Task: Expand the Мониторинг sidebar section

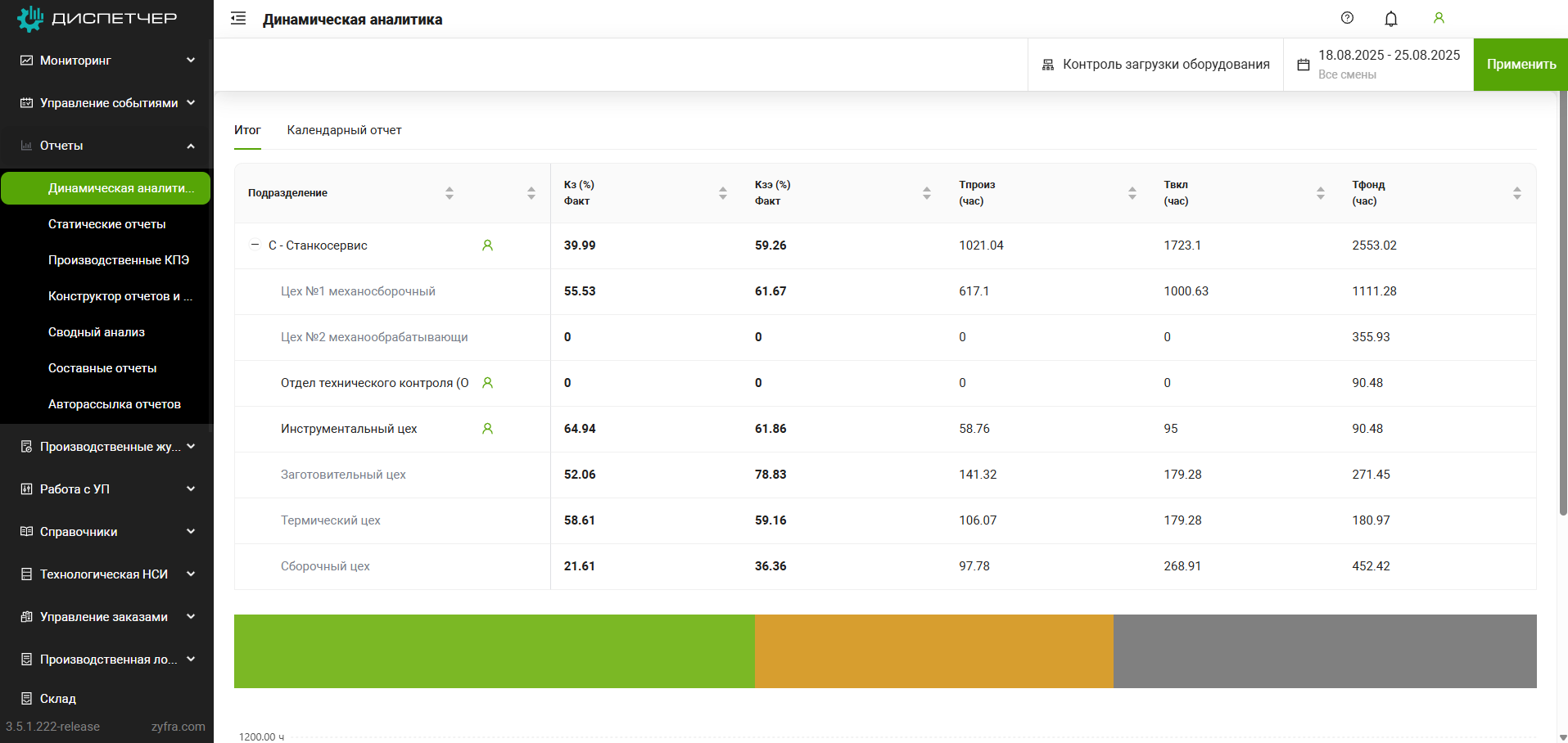Action: pos(106,61)
